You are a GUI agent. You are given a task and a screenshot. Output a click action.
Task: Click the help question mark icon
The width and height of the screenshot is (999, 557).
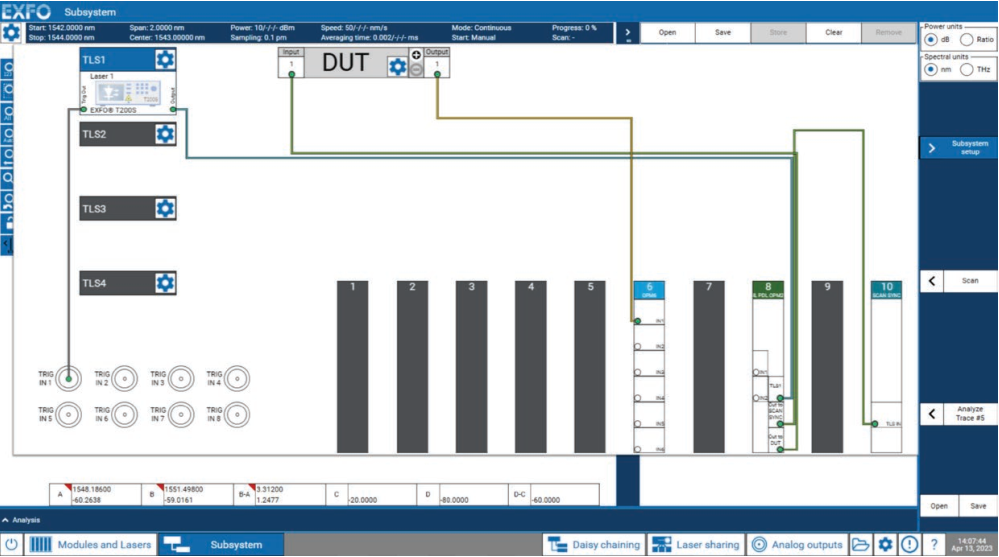pos(933,545)
